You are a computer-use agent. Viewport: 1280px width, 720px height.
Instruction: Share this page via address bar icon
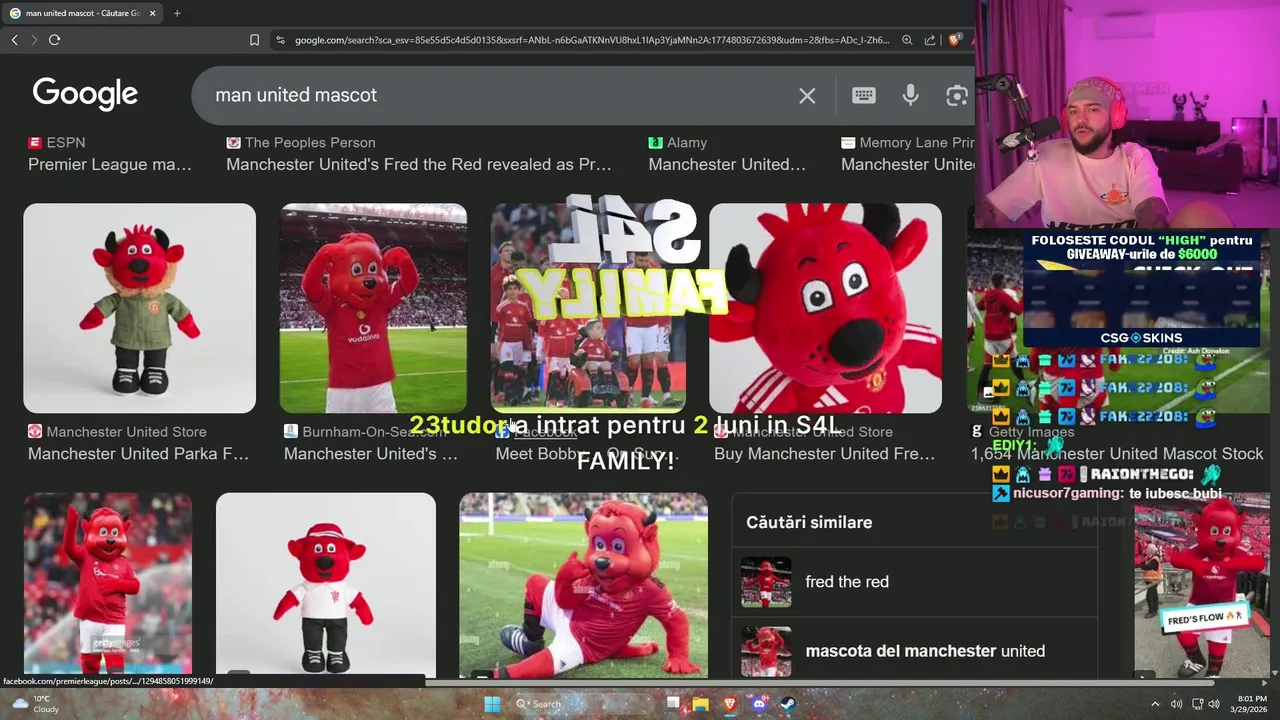(x=930, y=40)
